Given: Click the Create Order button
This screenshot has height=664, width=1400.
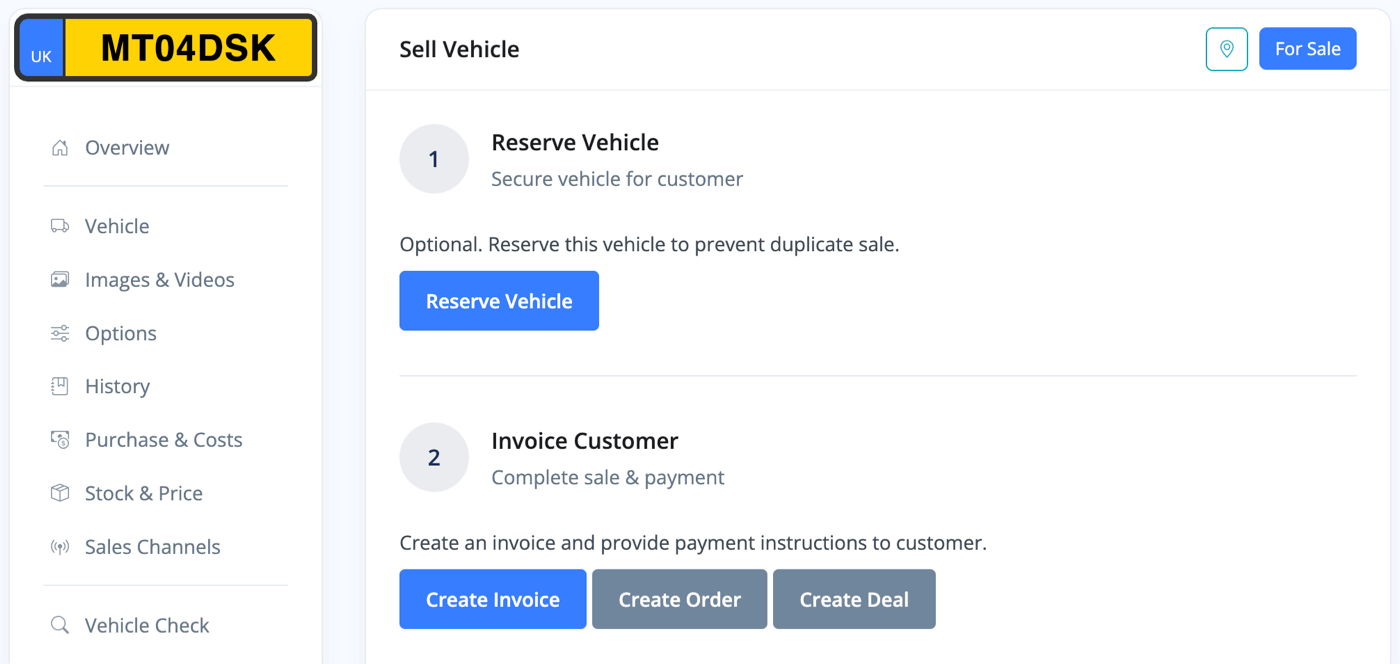Looking at the screenshot, I should click(x=680, y=599).
